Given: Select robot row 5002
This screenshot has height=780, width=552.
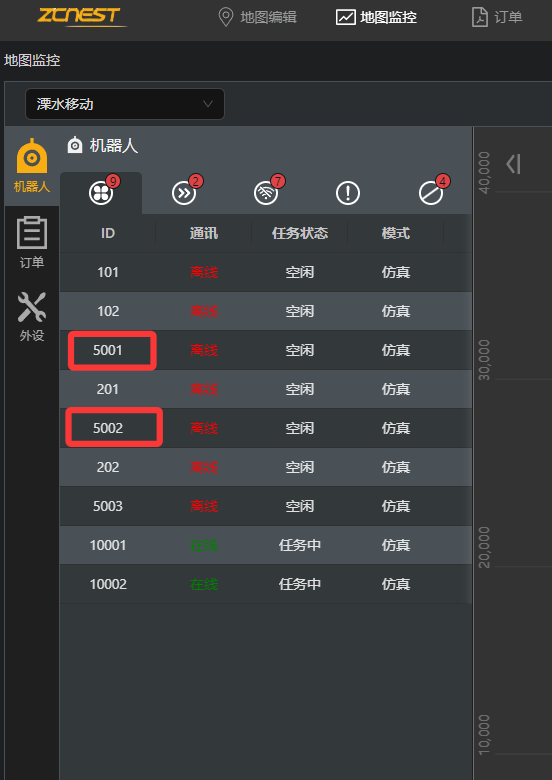Looking at the screenshot, I should [x=266, y=428].
